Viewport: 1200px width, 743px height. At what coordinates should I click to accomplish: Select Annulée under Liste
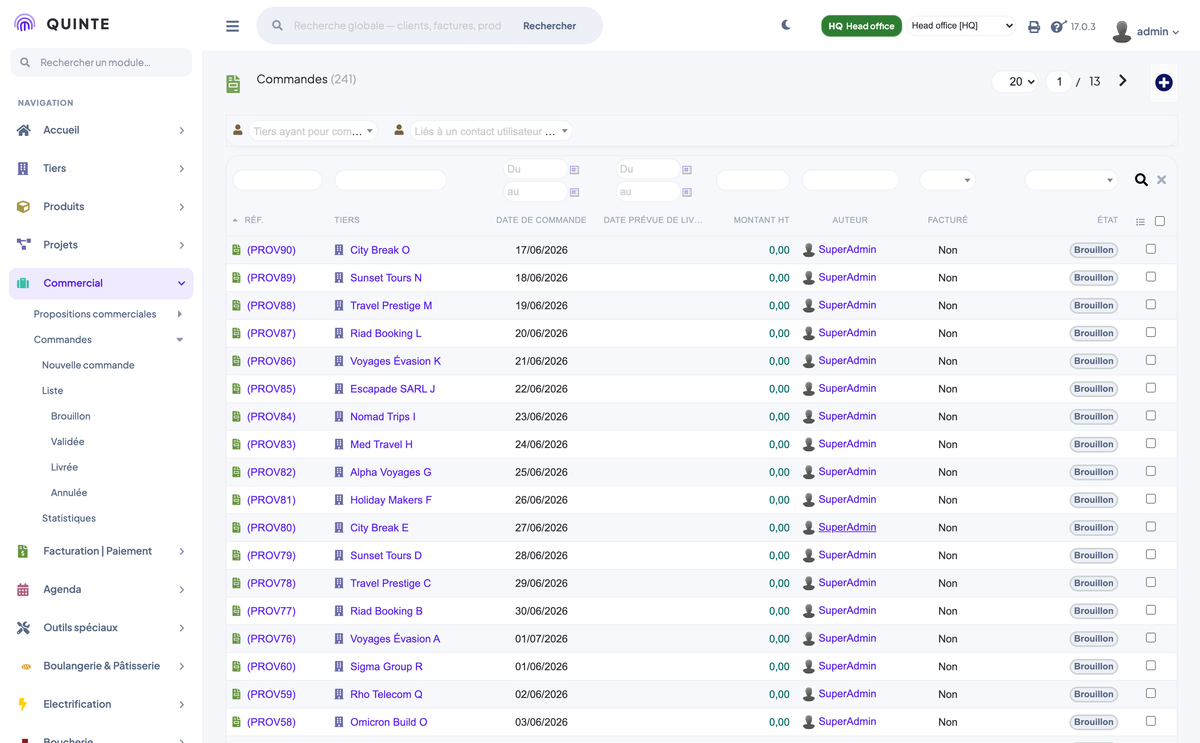[69, 493]
